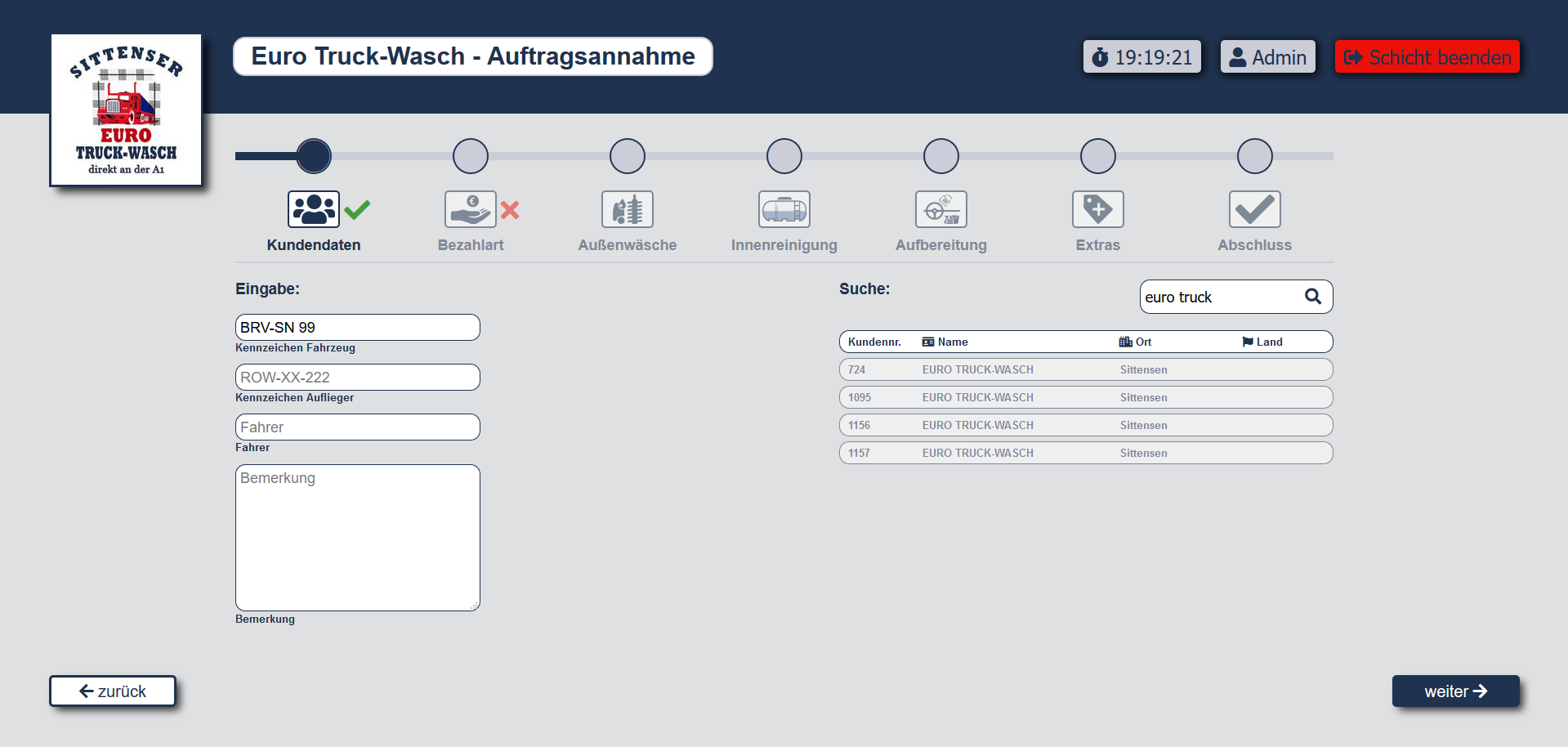The width and height of the screenshot is (1568, 747).
Task: Select customer row number 724
Action: point(1086,369)
